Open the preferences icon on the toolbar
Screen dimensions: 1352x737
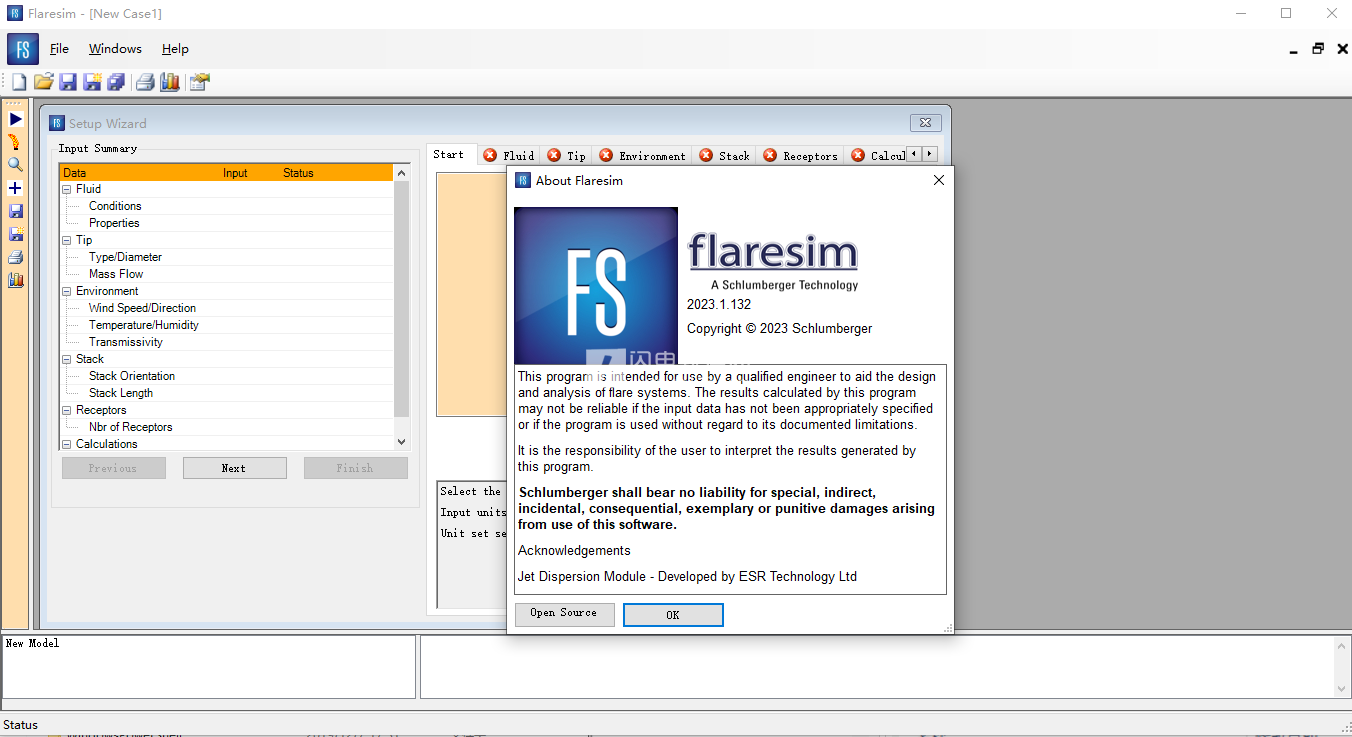(x=198, y=81)
